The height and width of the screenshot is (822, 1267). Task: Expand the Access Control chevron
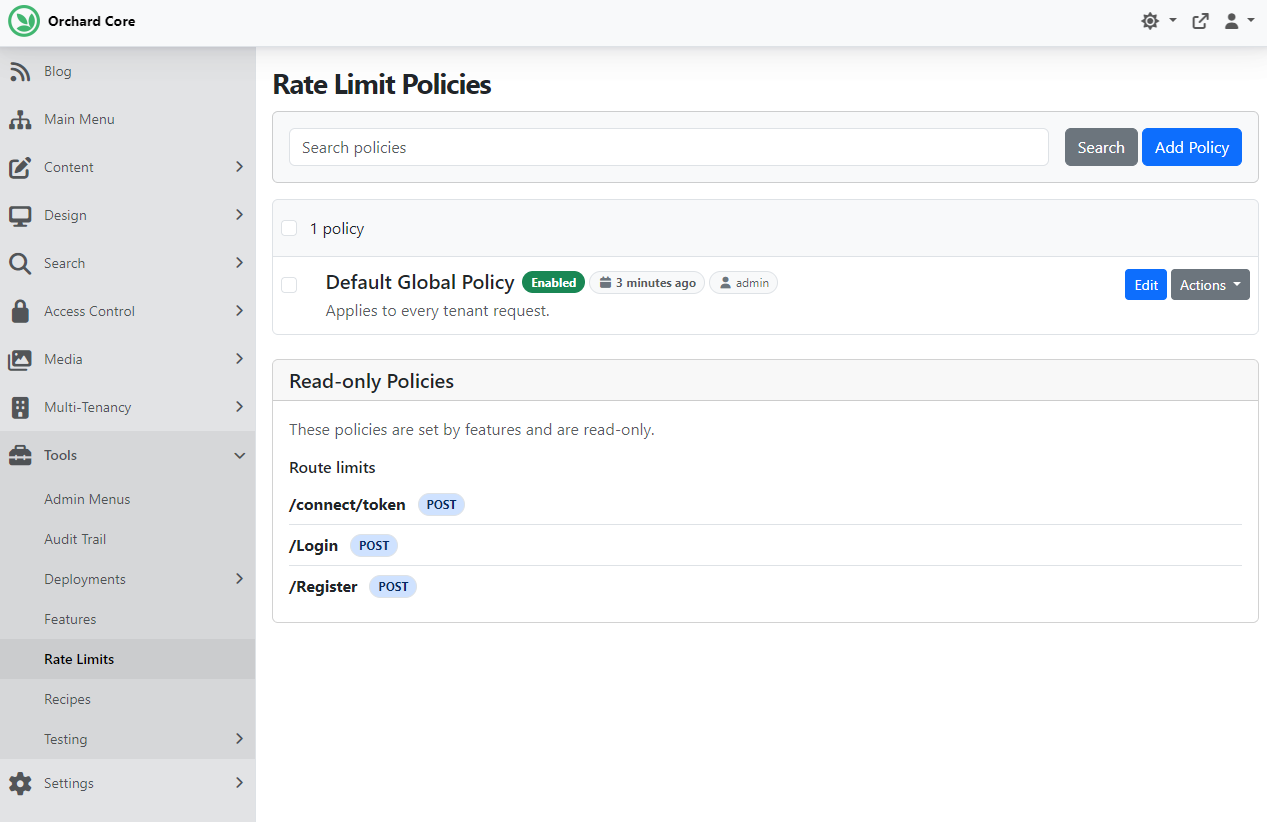pos(239,311)
